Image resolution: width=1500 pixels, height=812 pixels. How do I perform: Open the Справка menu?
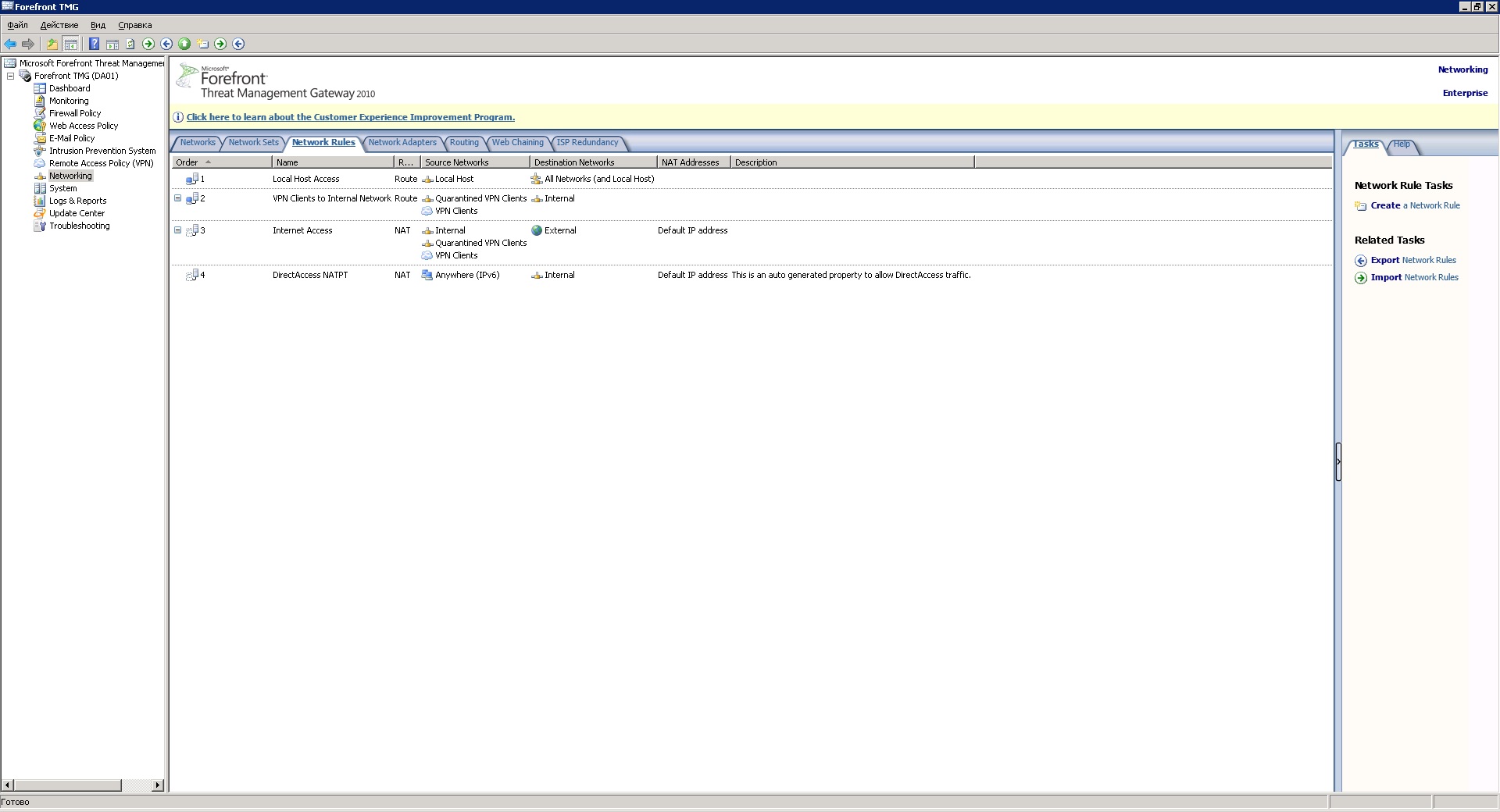[134, 25]
